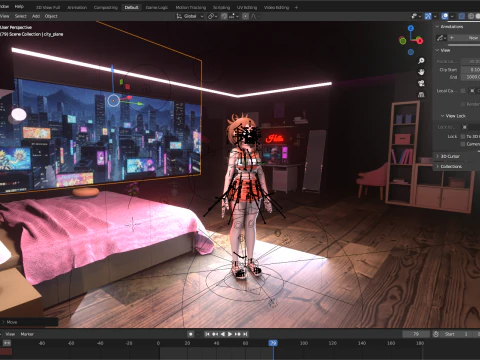This screenshot has height=360, width=480.
Task: Open the Help menu
Action: (x=19, y=6)
